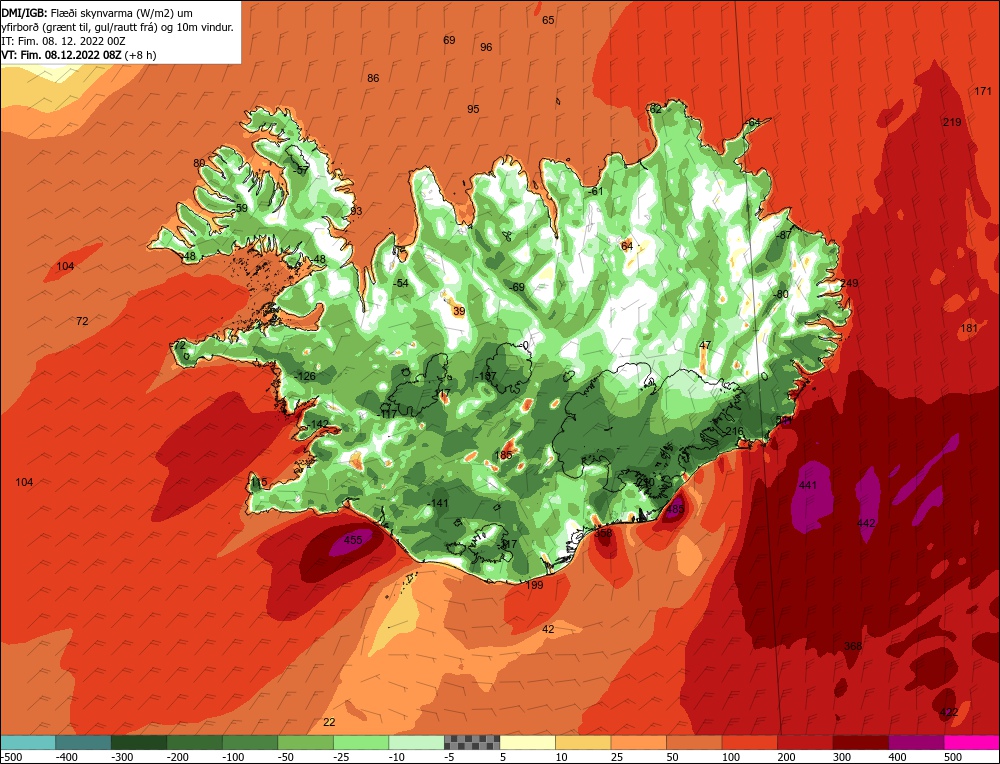1000x764 pixels.
Task: Click the 171 flux value at the map edge
Action: [x=983, y=91]
